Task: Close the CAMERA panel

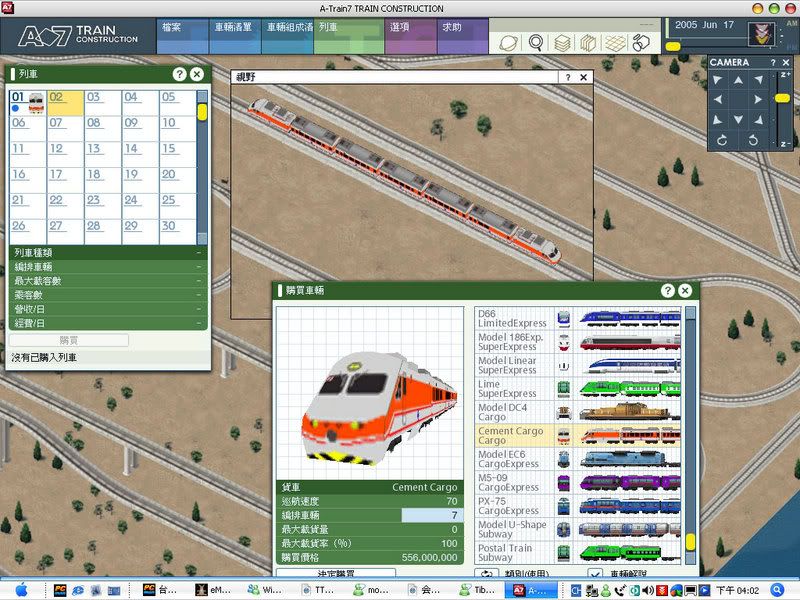Action: (786, 62)
